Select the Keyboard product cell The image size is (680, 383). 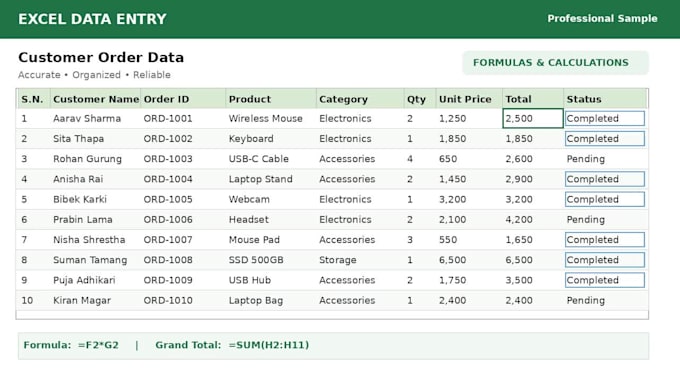pyautogui.click(x=251, y=139)
